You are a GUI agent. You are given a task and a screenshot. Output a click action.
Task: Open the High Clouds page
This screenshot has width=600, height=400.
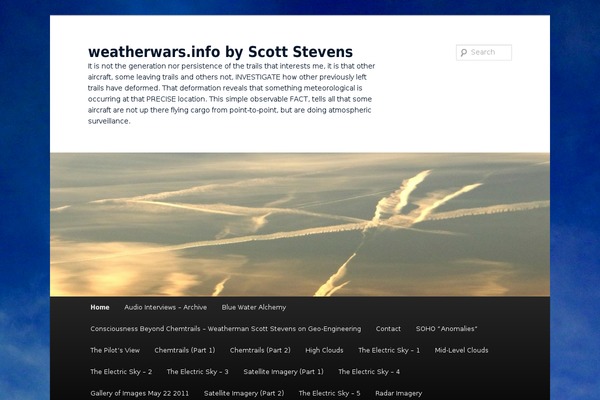click(324, 350)
